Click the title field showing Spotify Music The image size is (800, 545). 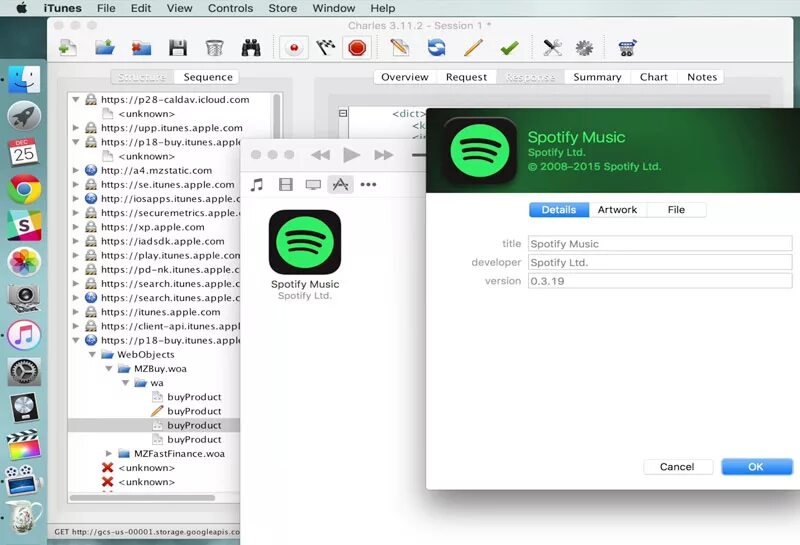pos(660,244)
